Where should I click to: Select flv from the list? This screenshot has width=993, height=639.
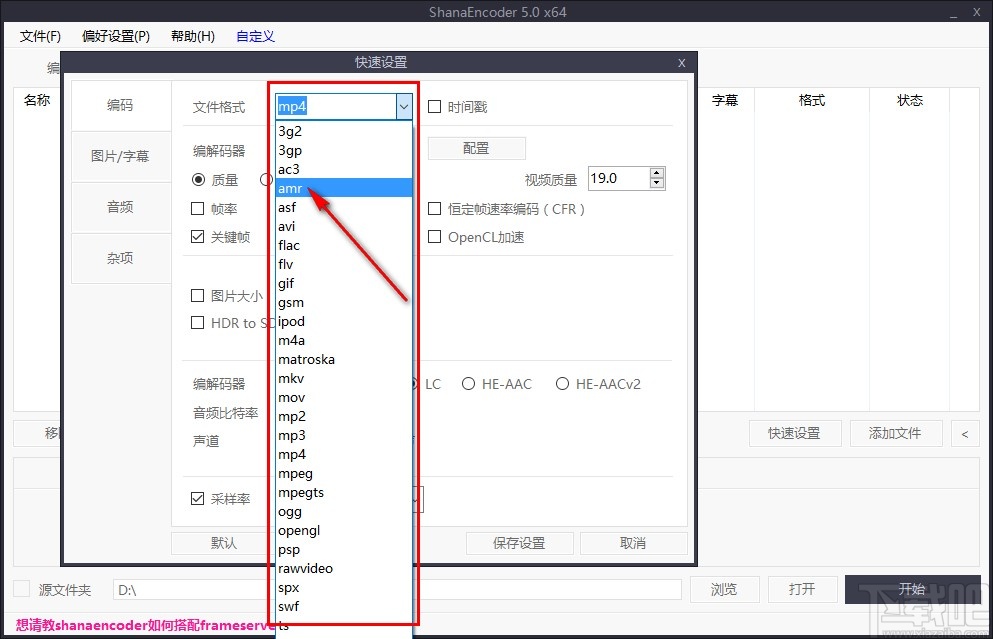coord(344,264)
